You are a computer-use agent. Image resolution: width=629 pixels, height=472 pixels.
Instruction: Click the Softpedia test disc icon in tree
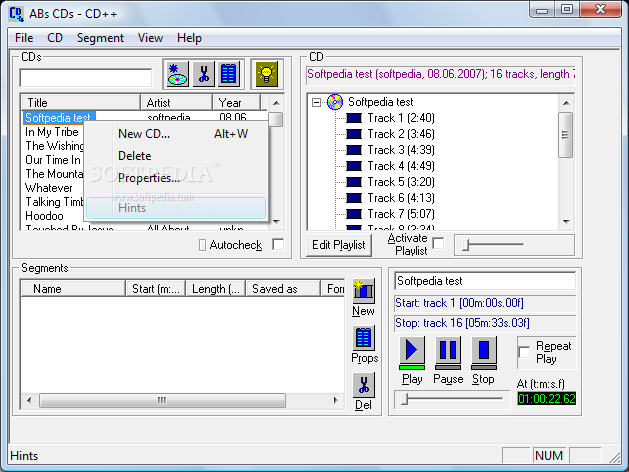(x=335, y=102)
